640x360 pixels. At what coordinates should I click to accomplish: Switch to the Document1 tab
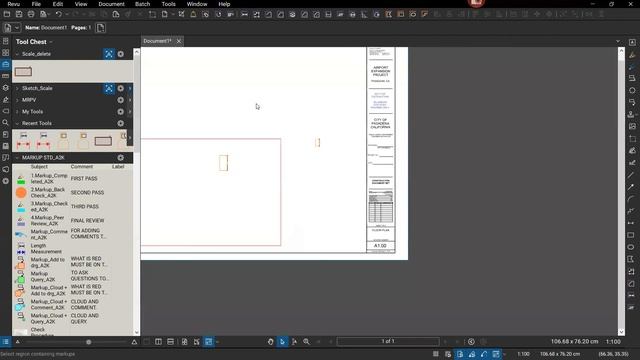157,41
